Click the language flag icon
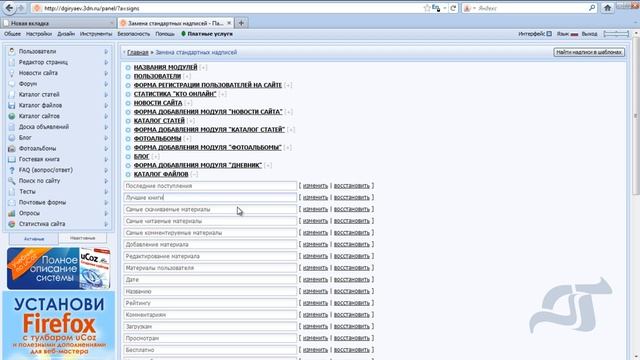The height and width of the screenshot is (360, 640). click(574, 34)
